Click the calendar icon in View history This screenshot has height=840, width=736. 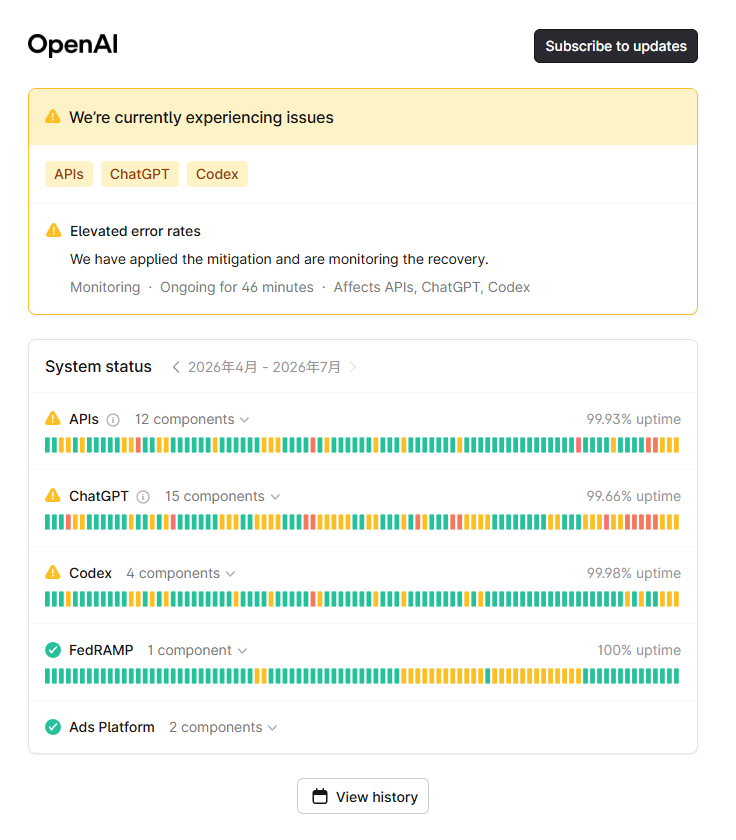(320, 797)
